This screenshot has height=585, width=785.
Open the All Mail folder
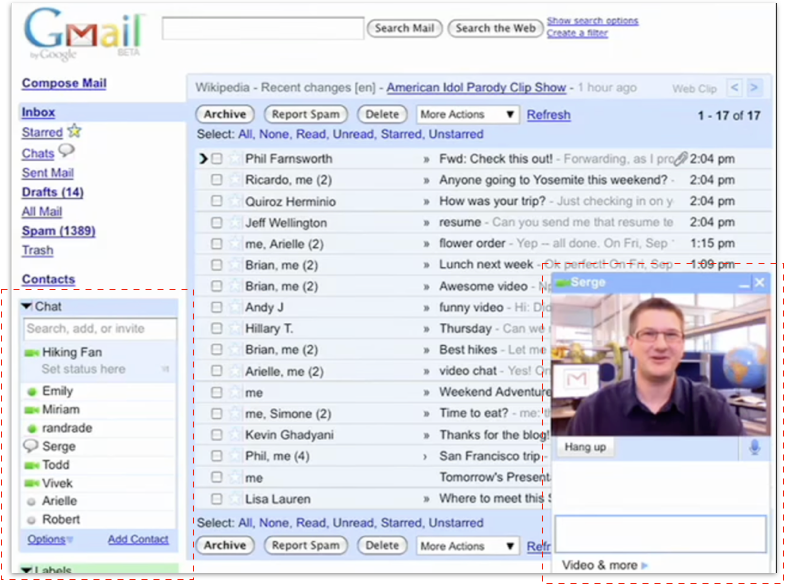(x=42, y=212)
